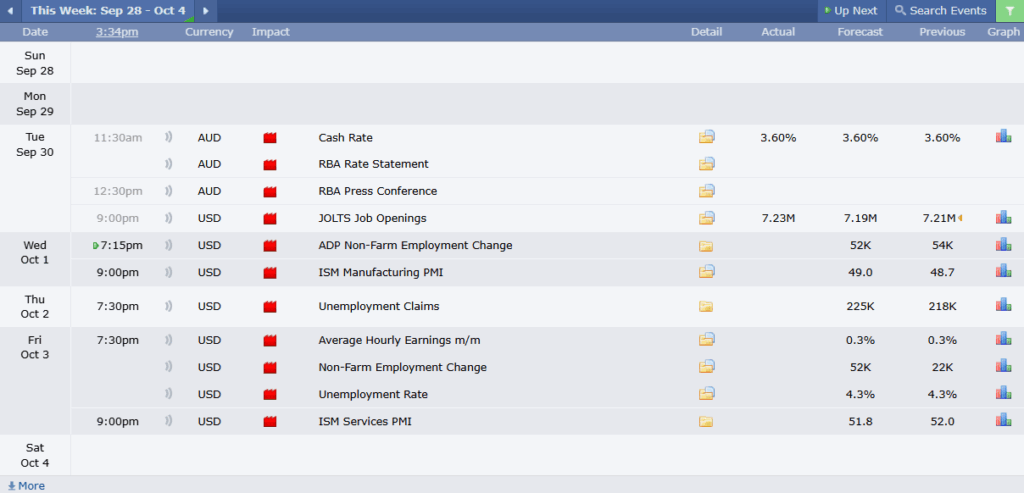Open detail folder for Unemployment Claims
The image size is (1024, 493).
(x=707, y=306)
